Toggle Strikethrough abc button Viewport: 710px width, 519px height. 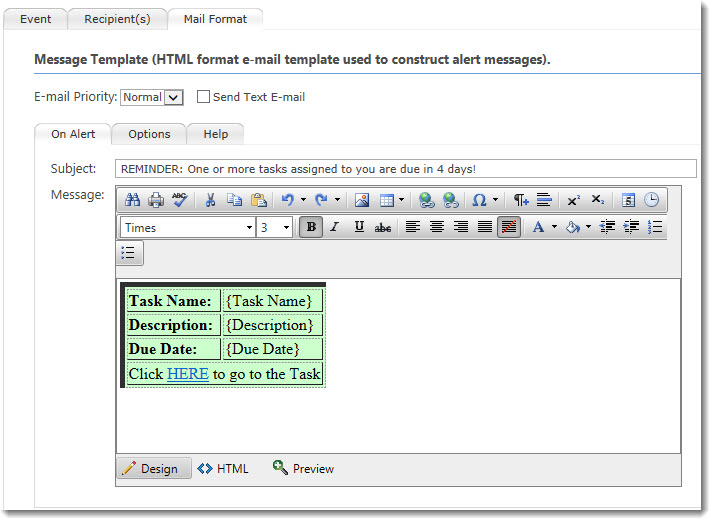point(383,227)
